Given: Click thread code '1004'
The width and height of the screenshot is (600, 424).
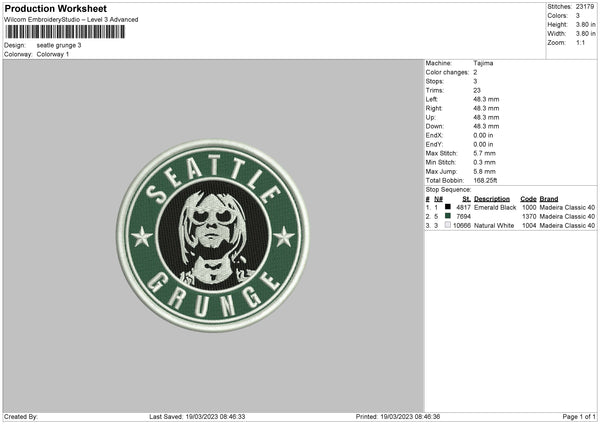Looking at the screenshot, I should [x=529, y=226].
